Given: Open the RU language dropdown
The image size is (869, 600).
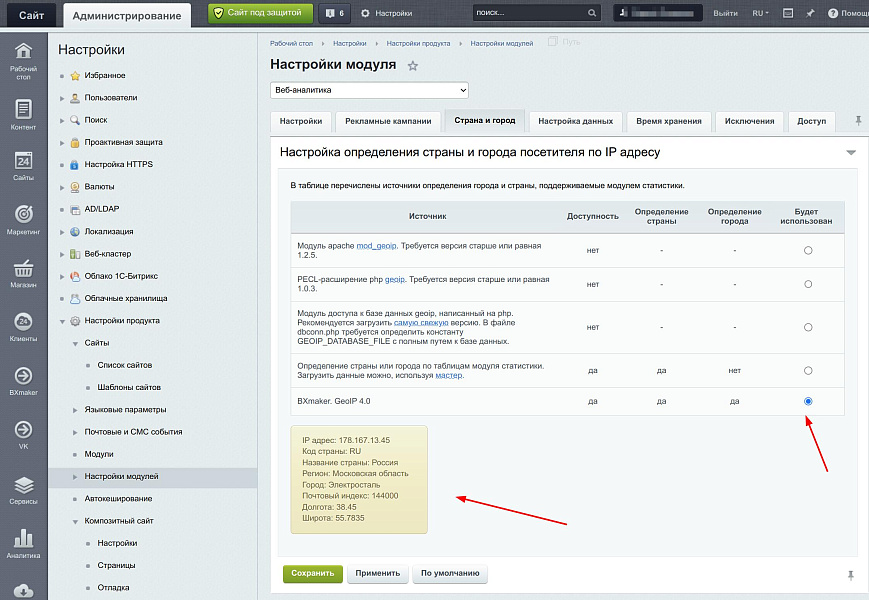Looking at the screenshot, I should tap(760, 13).
